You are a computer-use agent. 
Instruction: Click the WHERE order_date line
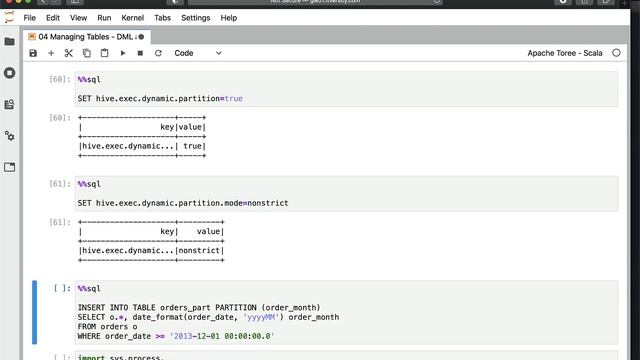pos(176,336)
